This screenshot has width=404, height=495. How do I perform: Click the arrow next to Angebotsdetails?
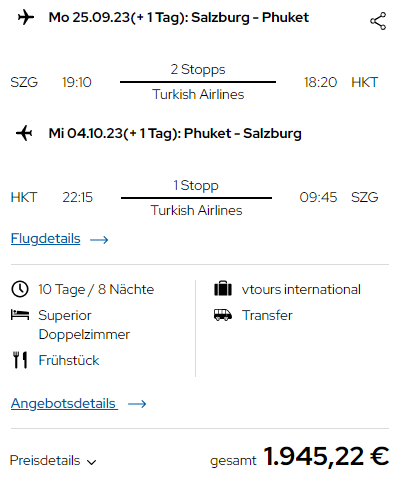137,404
